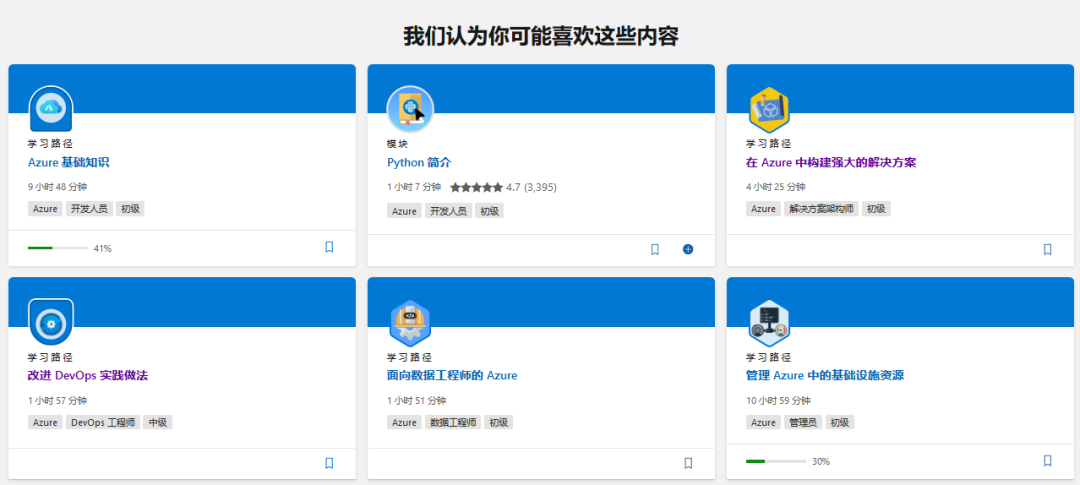Open the Azure 基础知识 learning path
Screen dimensions: 1080x485
point(69,163)
